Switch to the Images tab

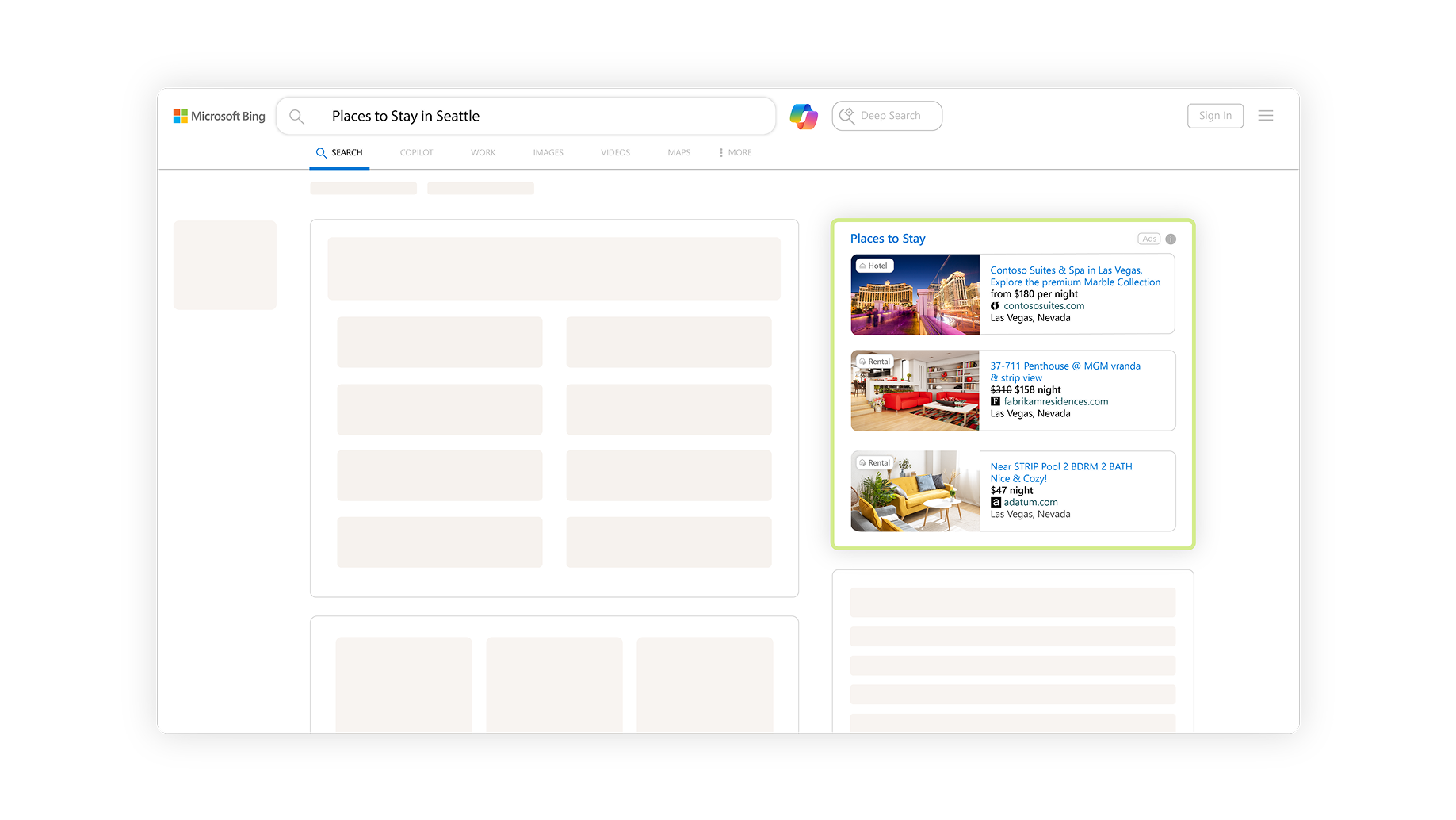pyautogui.click(x=548, y=152)
